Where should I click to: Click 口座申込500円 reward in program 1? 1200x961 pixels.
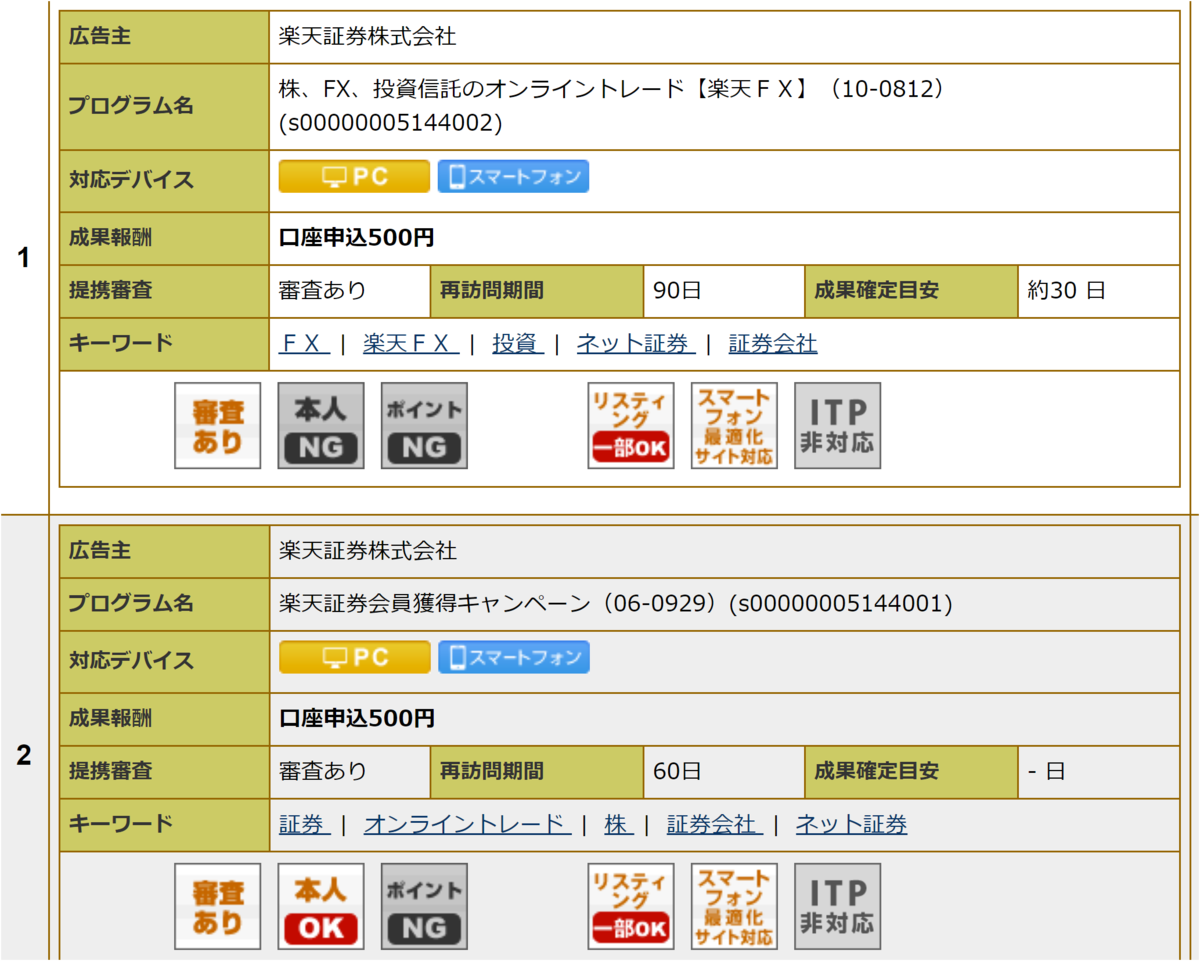tap(357, 238)
